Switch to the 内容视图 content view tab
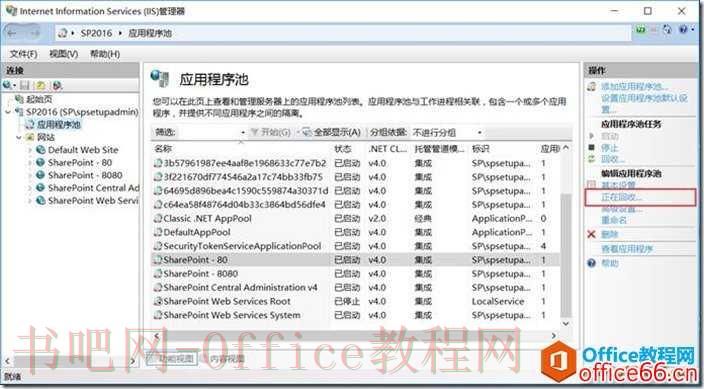 [223, 358]
